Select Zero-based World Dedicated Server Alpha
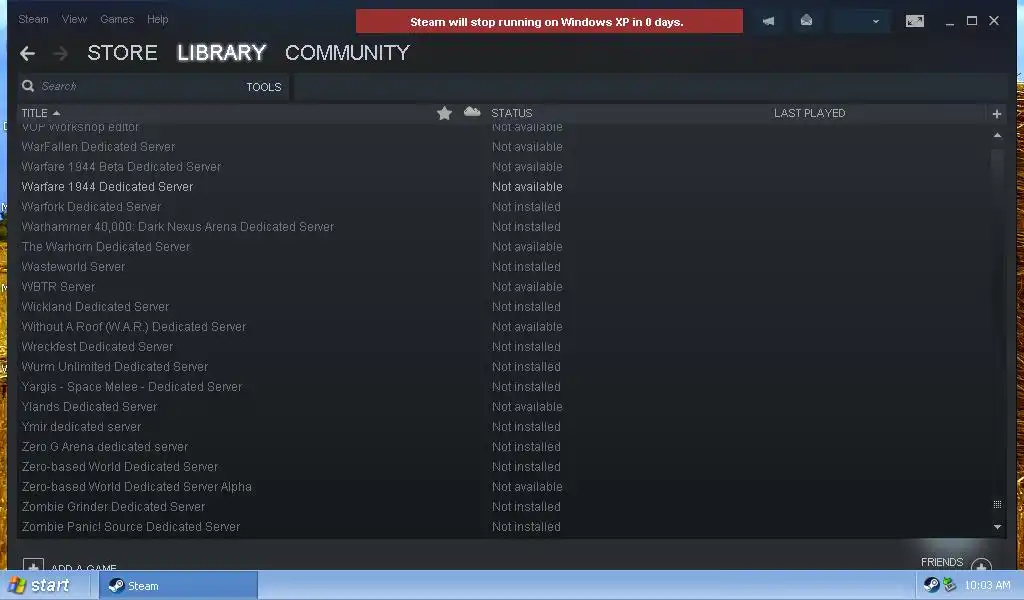 click(136, 487)
